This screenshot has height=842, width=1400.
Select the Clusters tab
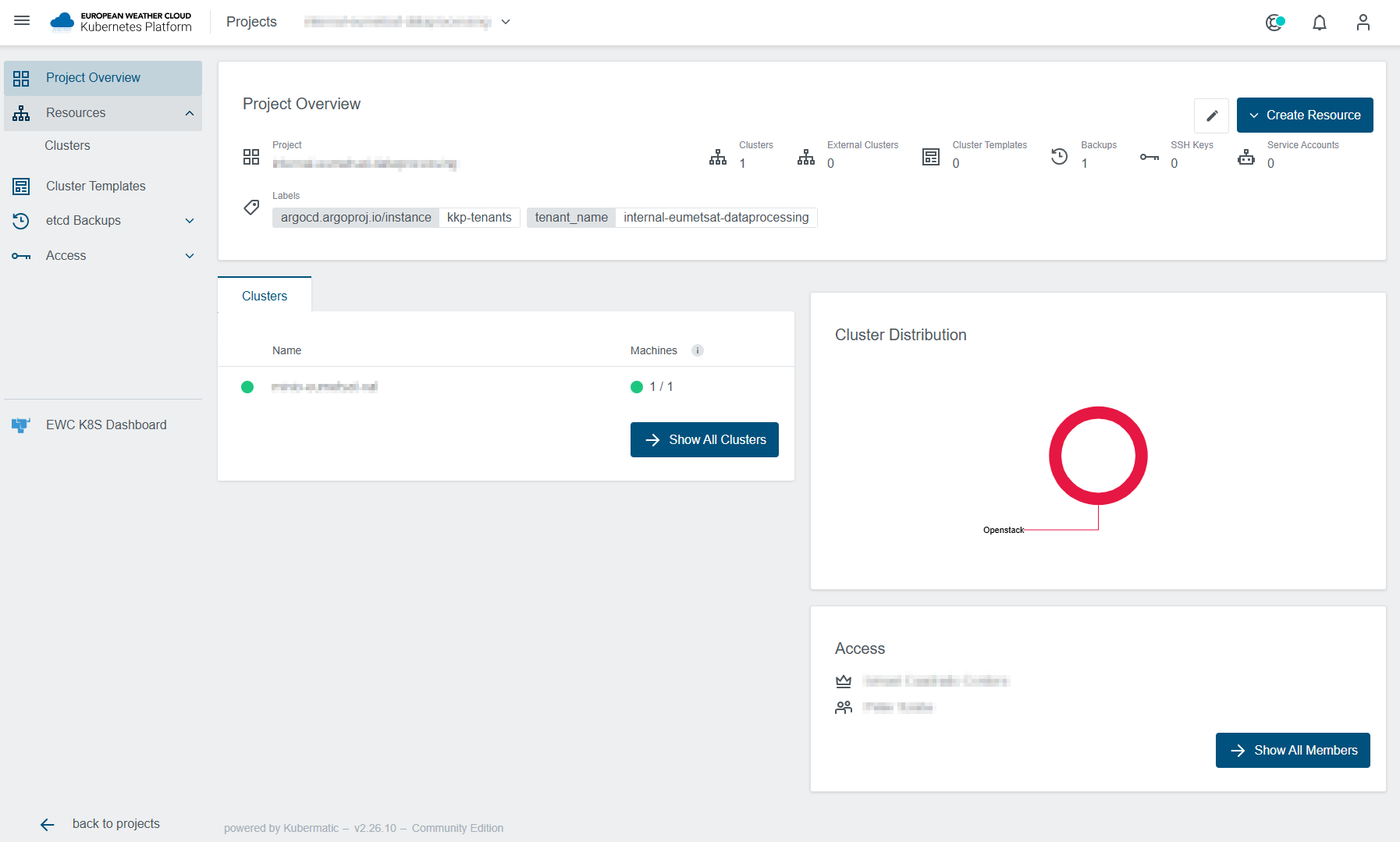[x=265, y=295]
